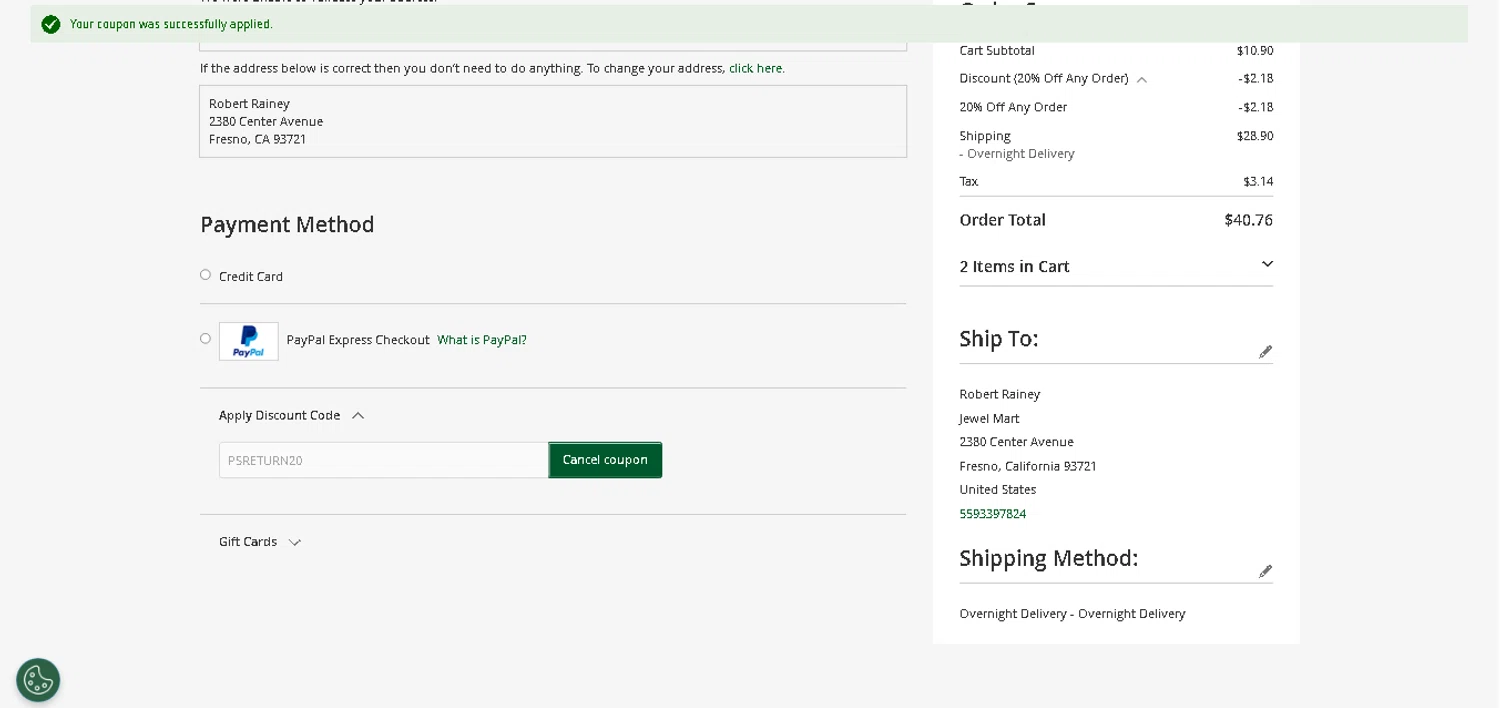
Task: Follow the "click here" address change link
Action: [756, 68]
